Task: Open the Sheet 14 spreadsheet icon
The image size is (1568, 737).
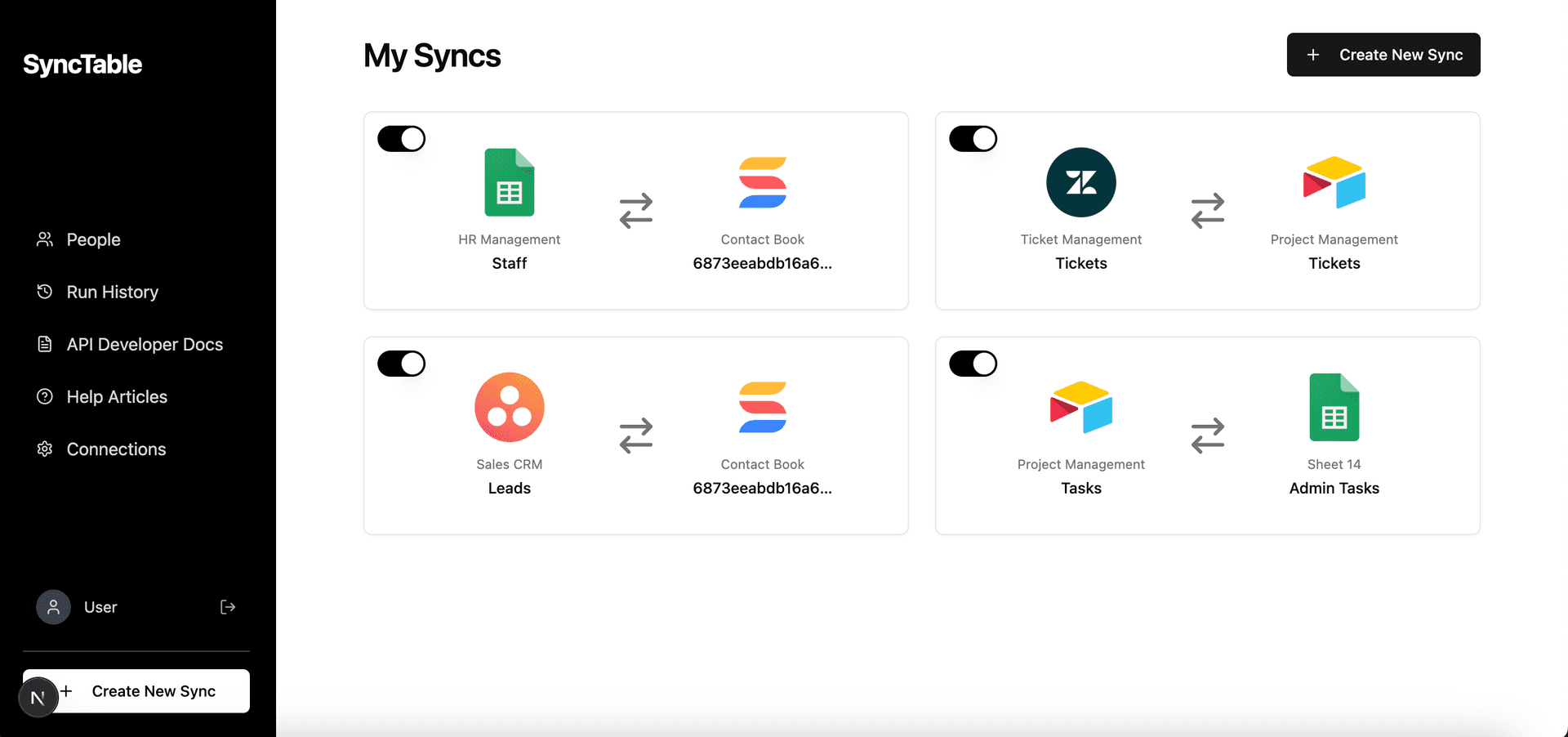Action: pyautogui.click(x=1334, y=407)
